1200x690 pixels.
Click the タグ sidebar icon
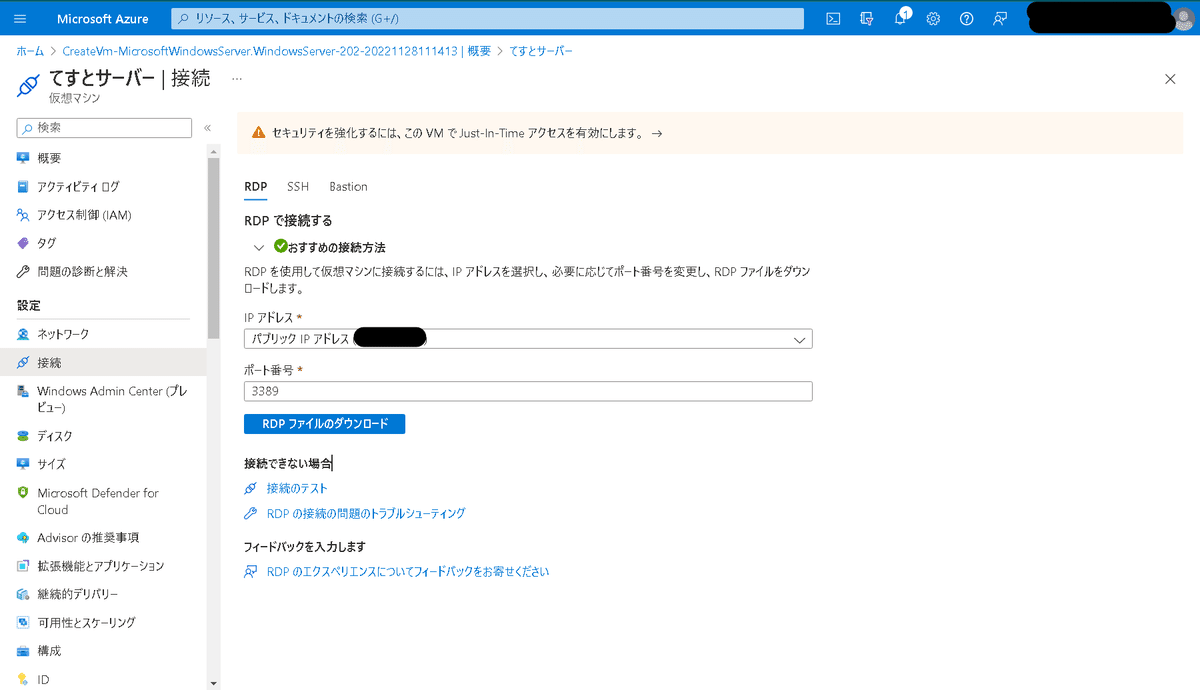click(23, 243)
